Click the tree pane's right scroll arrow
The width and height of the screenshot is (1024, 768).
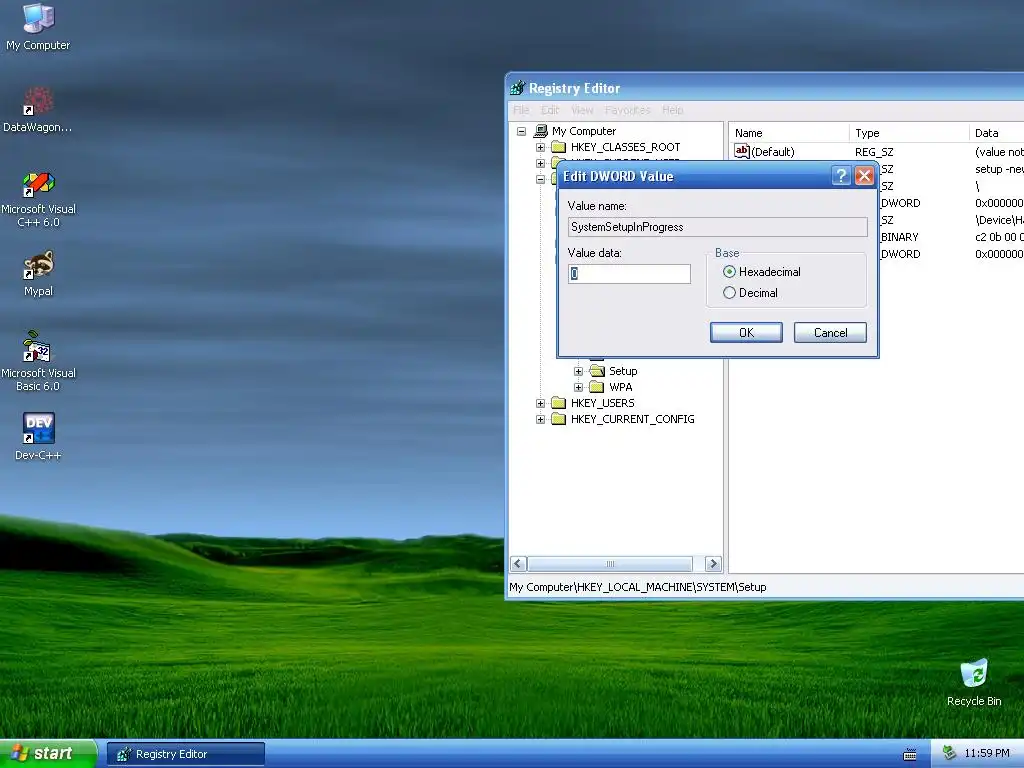[713, 564]
